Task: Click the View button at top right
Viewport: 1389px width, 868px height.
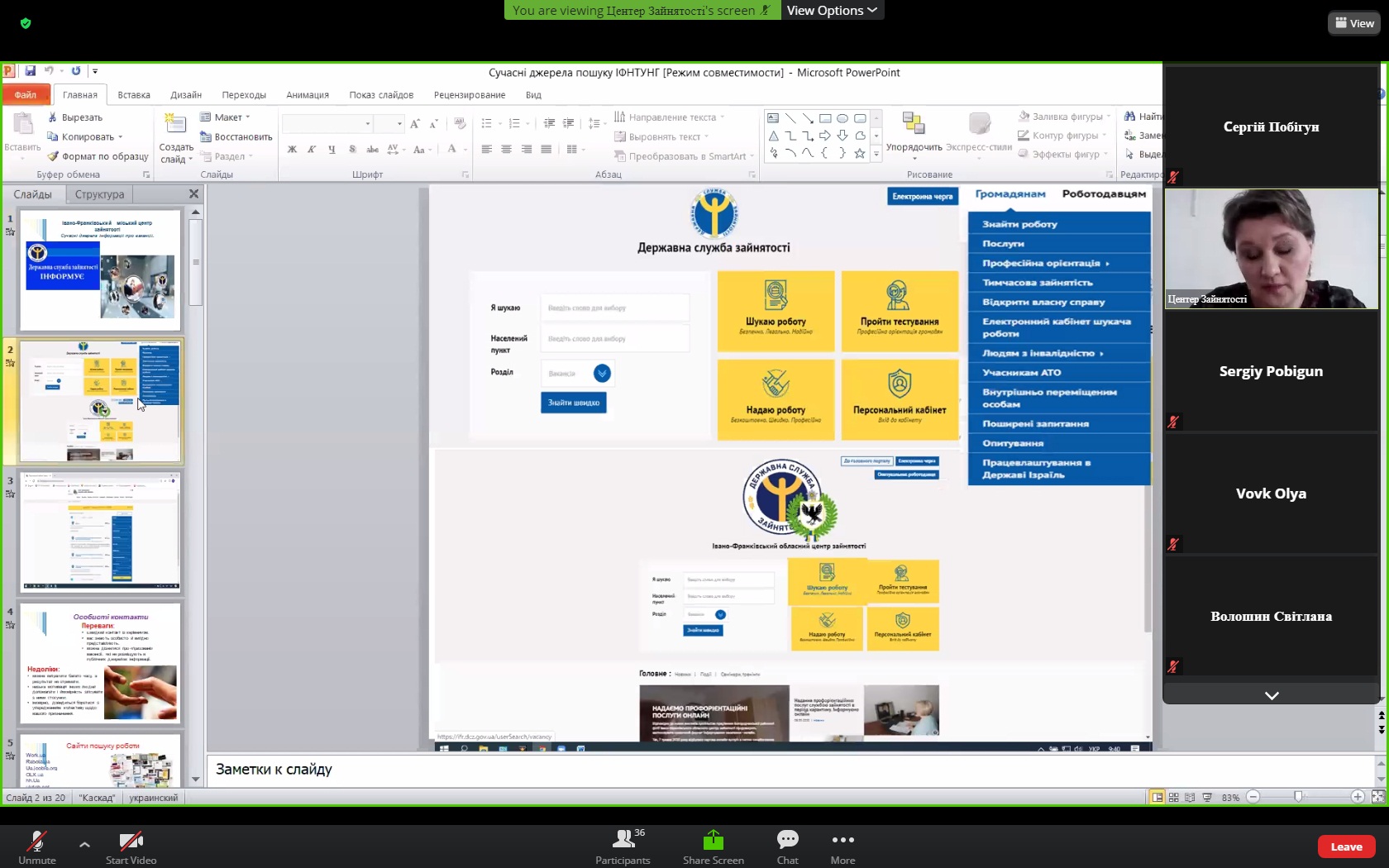Action: pyautogui.click(x=1354, y=23)
